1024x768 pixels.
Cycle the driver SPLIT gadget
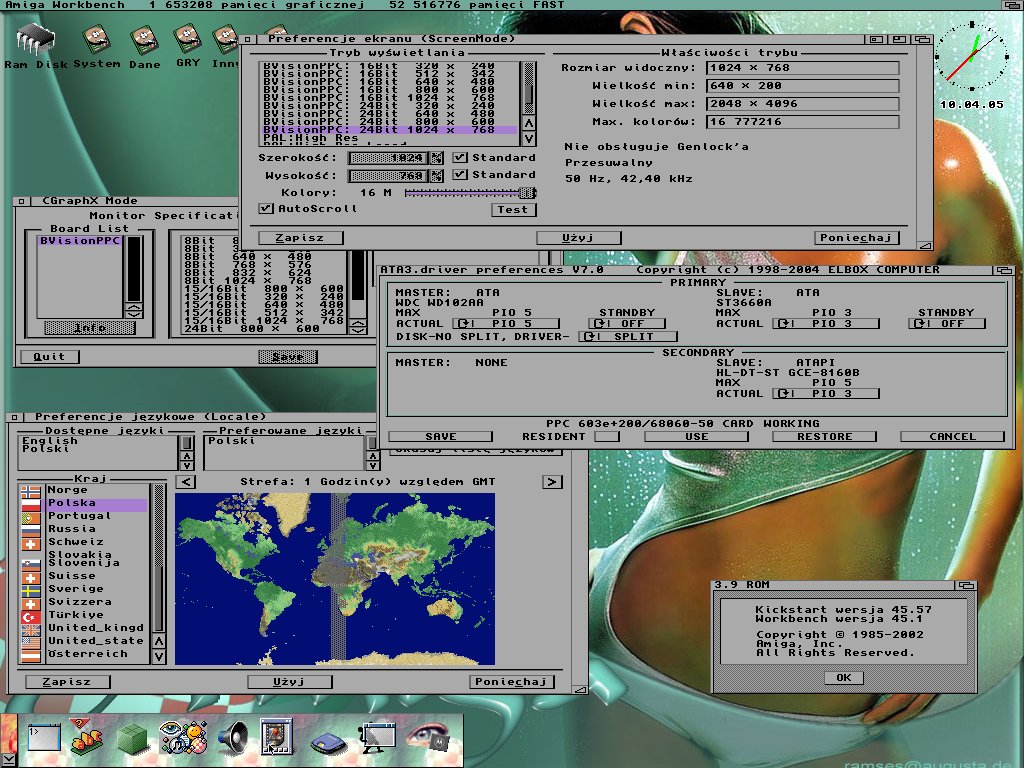[x=628, y=336]
